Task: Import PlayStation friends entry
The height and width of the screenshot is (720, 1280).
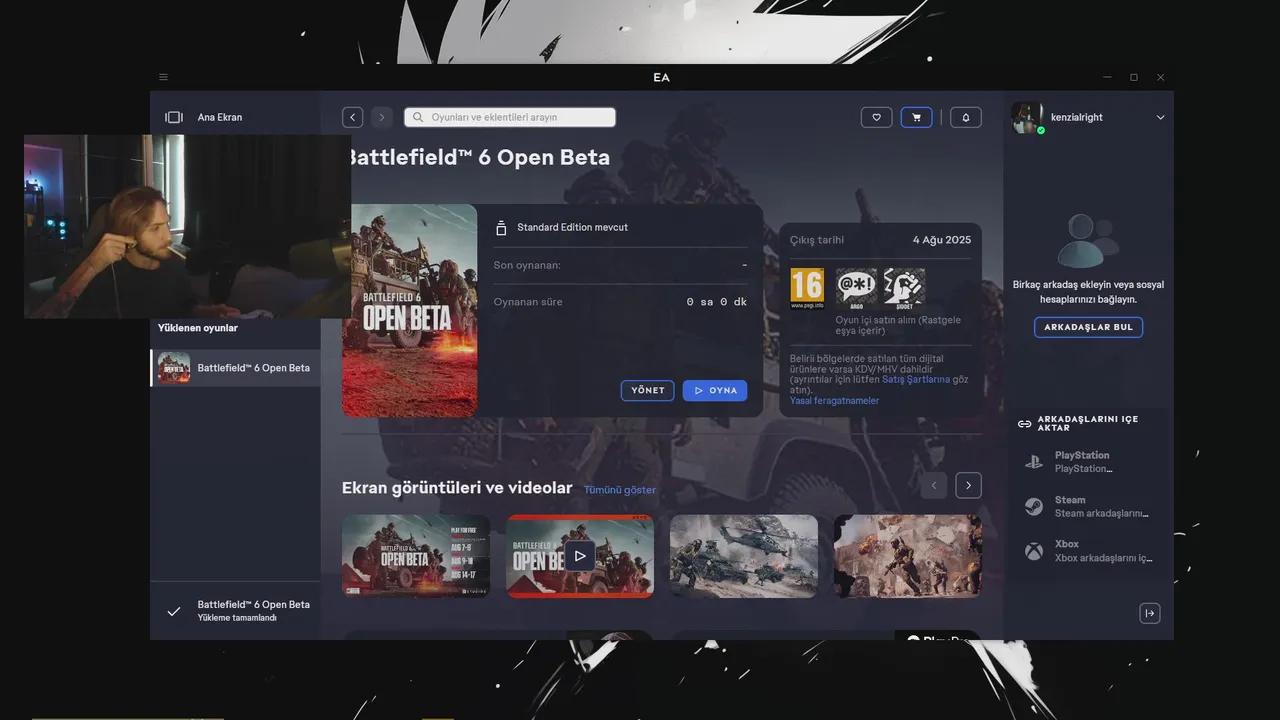Action: pos(1090,462)
